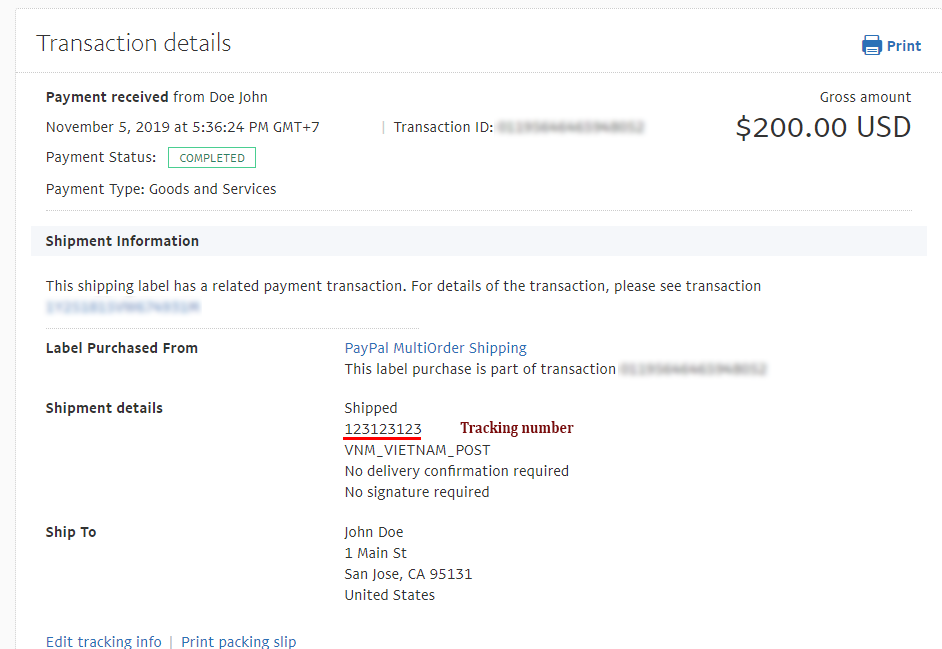
Task: Click the San Jose, CA 95131 address line
Action: tap(408, 574)
